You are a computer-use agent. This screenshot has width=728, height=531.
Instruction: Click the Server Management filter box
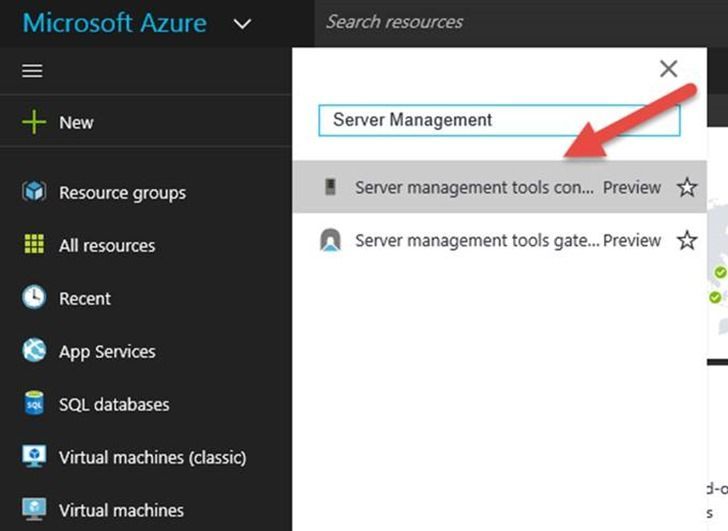(x=498, y=120)
